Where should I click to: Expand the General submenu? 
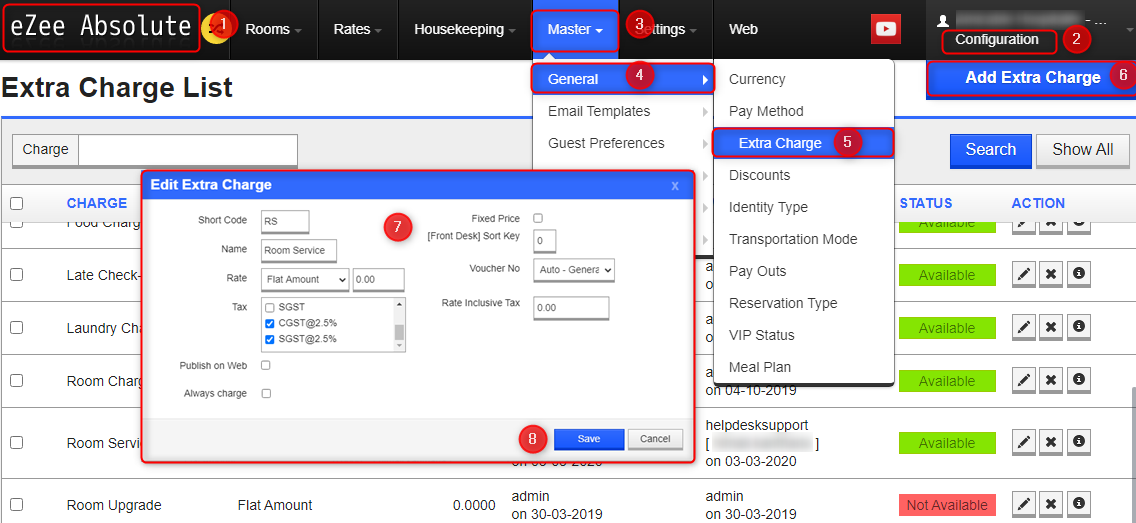click(x=623, y=79)
